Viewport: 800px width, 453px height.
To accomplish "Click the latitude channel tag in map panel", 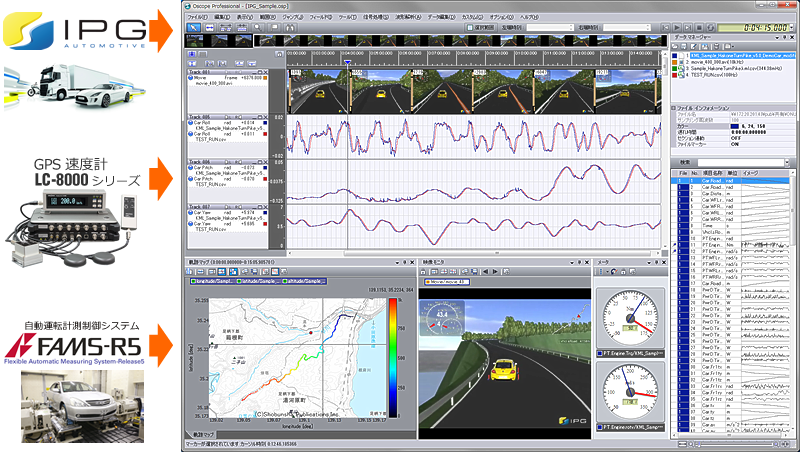I will coord(259,281).
